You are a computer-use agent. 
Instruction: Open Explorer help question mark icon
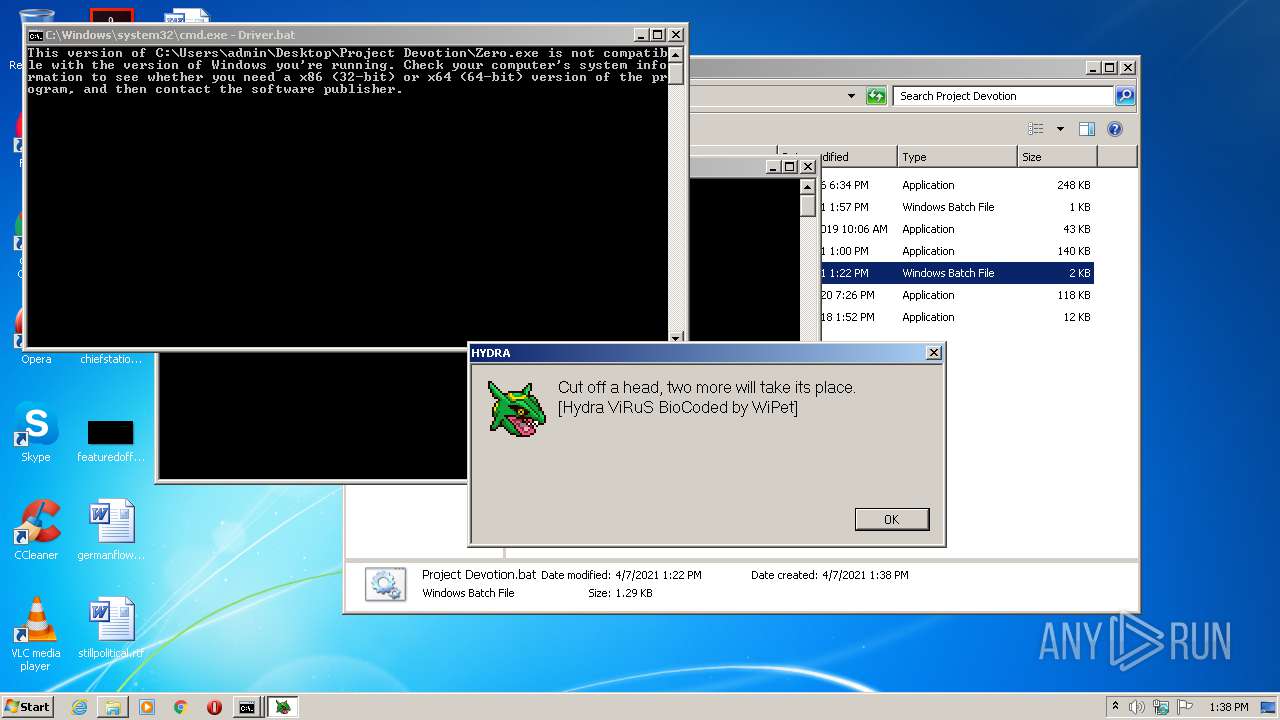1115,129
